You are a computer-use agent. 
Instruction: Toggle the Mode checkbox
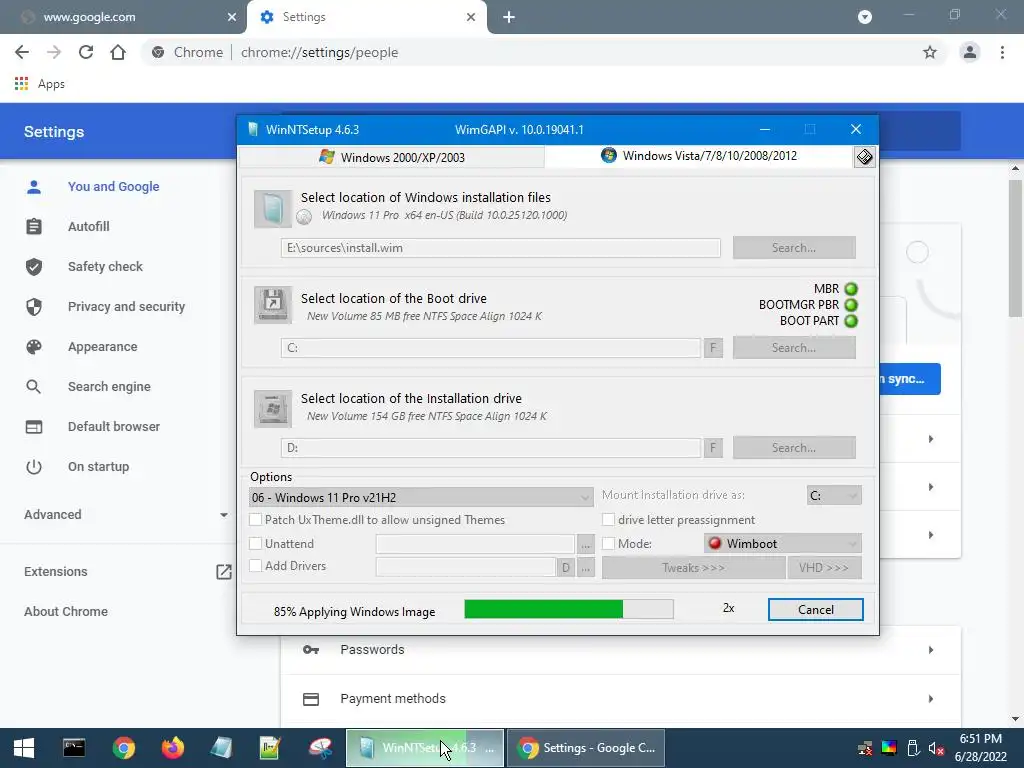pyautogui.click(x=608, y=543)
